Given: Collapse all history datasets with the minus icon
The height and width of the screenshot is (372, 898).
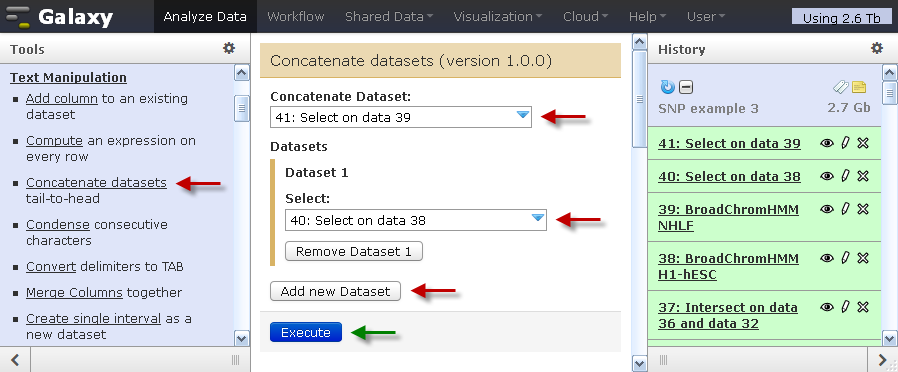Looking at the screenshot, I should [686, 88].
